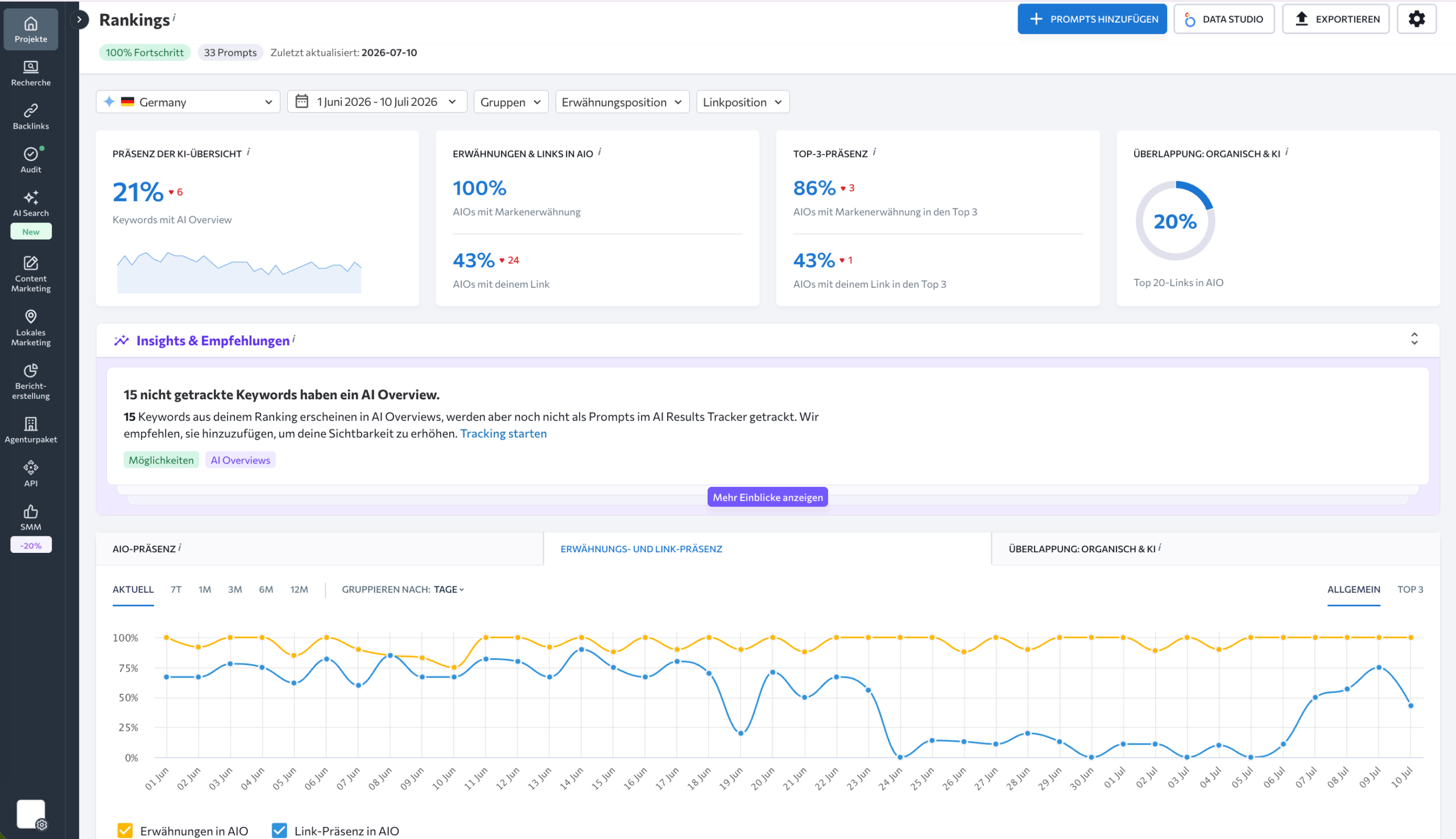Click the account avatar at sidebar bottom
1456x839 pixels.
point(31,814)
